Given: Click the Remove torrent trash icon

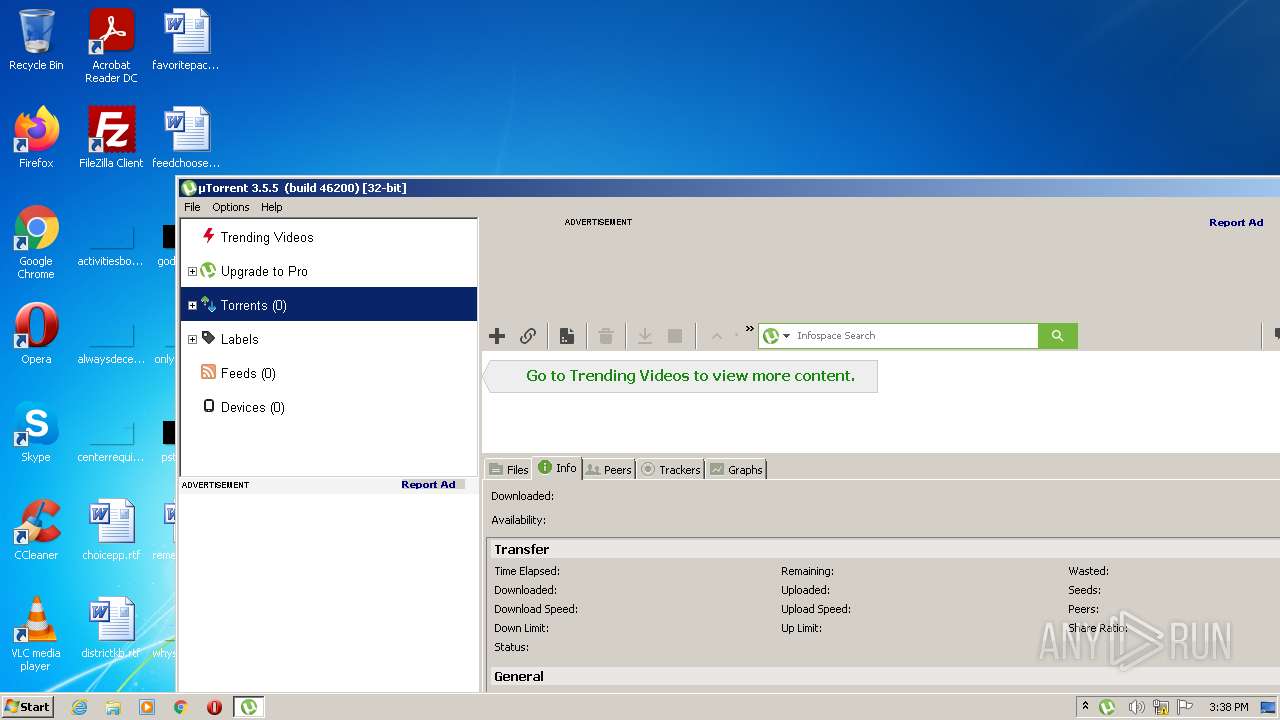Looking at the screenshot, I should pos(605,336).
